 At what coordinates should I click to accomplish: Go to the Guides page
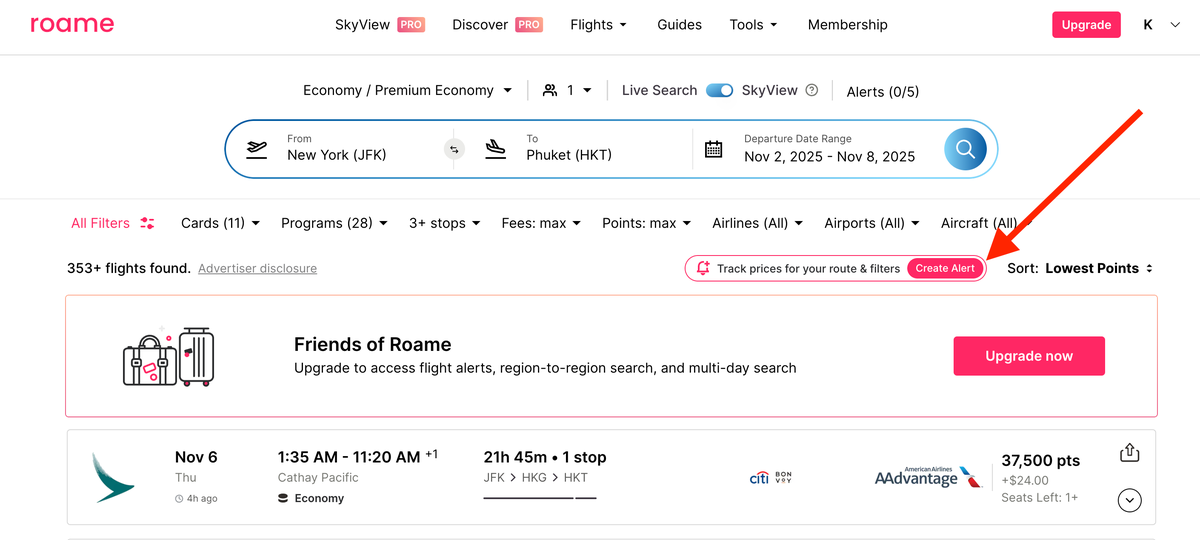[679, 25]
